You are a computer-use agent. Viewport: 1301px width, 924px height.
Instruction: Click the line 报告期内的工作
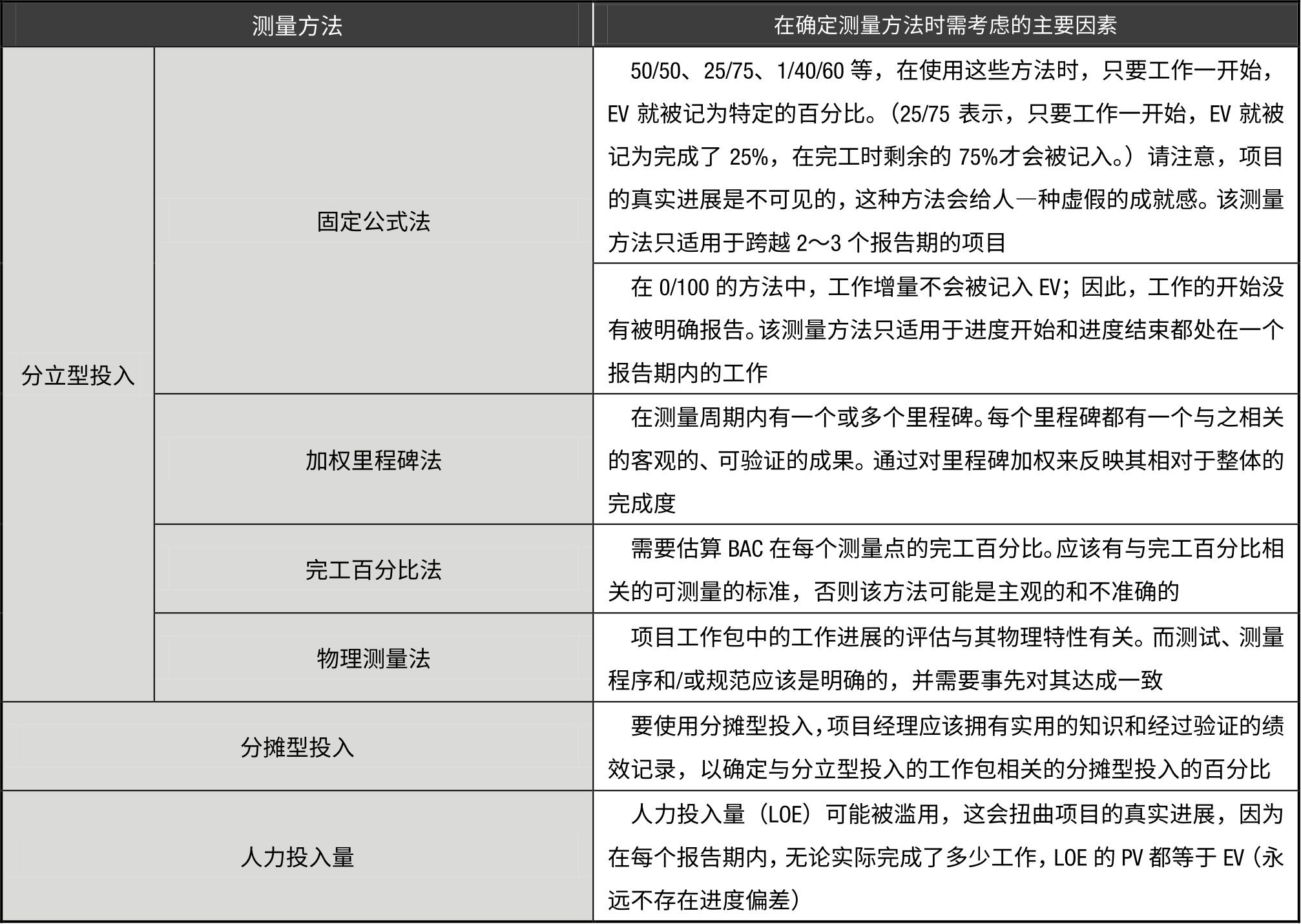(687, 373)
